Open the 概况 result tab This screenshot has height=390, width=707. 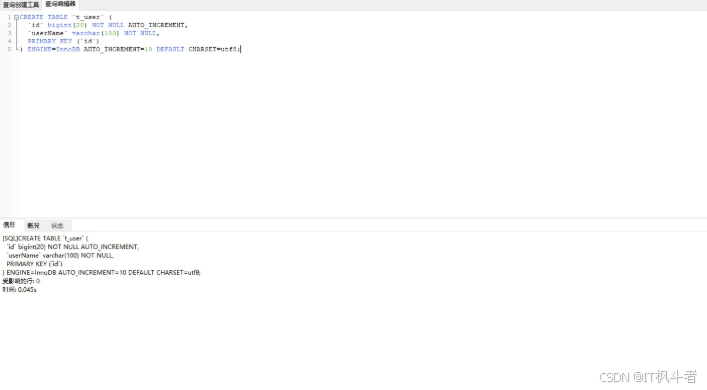(33, 225)
